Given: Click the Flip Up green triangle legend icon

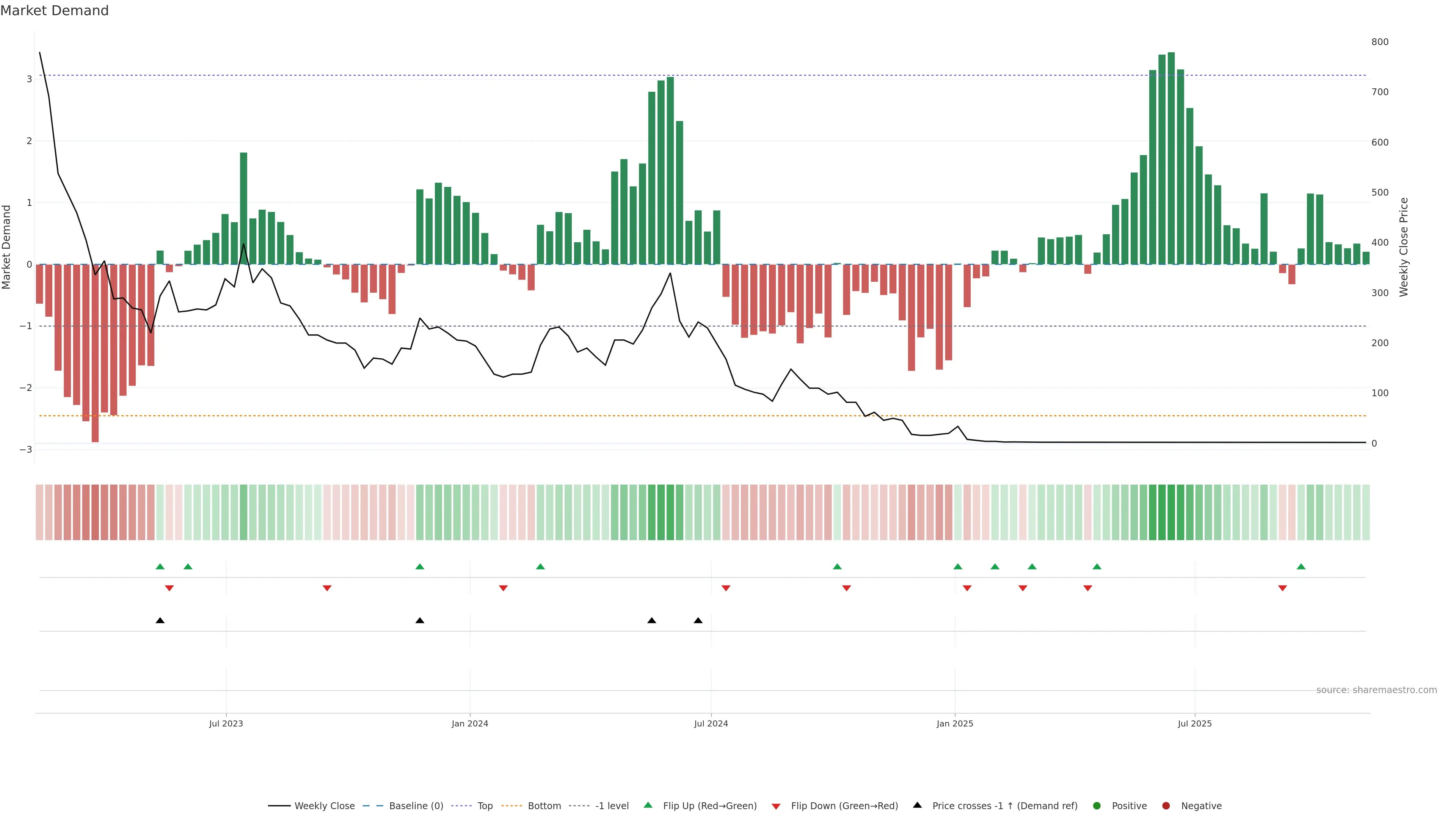Looking at the screenshot, I should point(648,805).
